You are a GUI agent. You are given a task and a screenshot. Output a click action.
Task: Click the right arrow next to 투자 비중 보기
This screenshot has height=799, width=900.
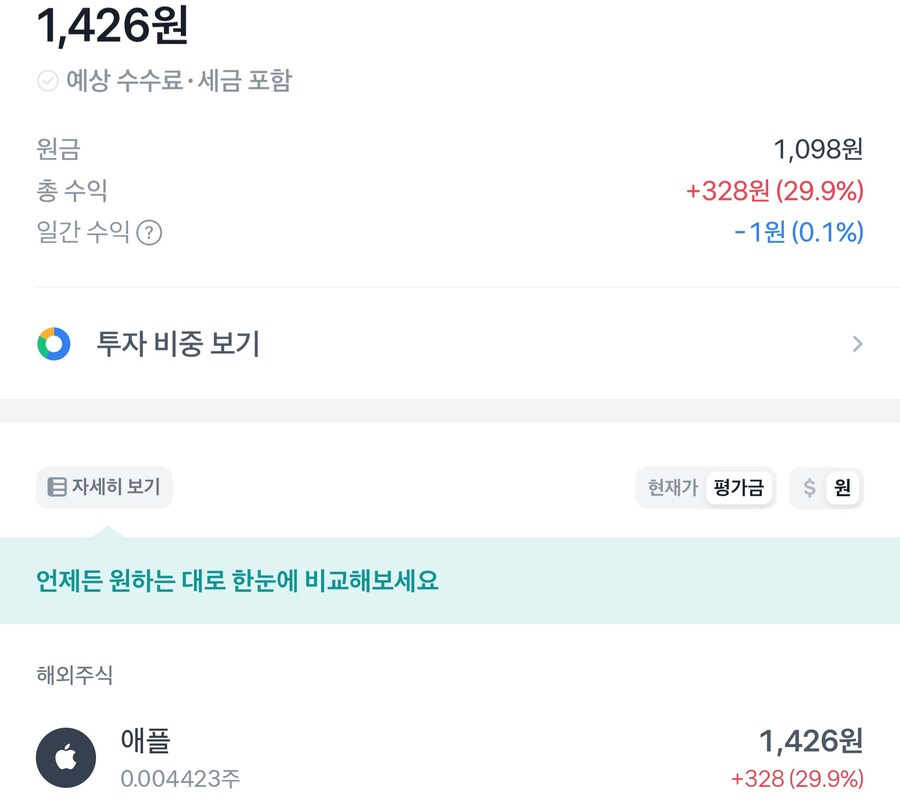857,343
